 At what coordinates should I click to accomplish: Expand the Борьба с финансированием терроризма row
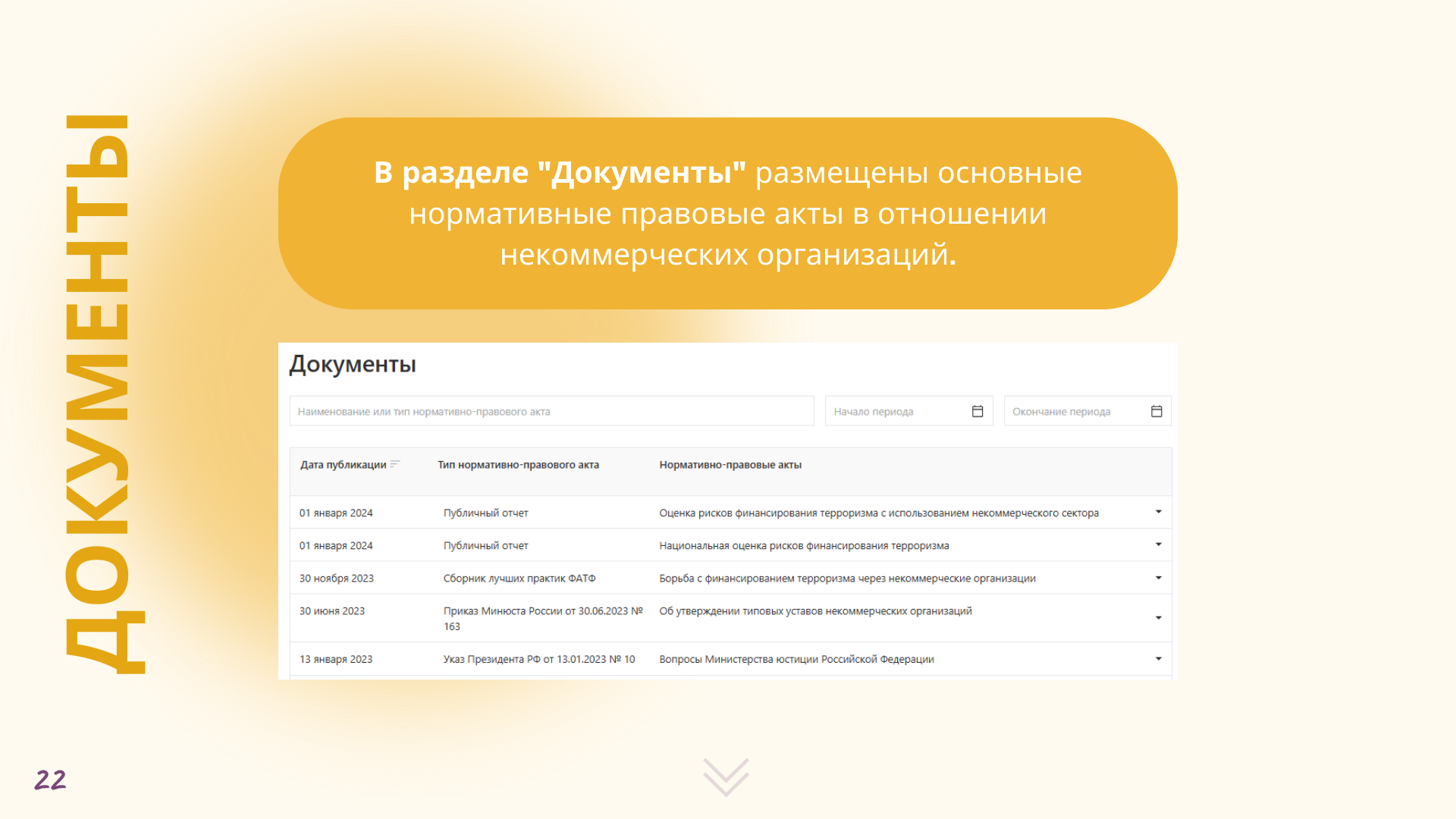point(1158,578)
